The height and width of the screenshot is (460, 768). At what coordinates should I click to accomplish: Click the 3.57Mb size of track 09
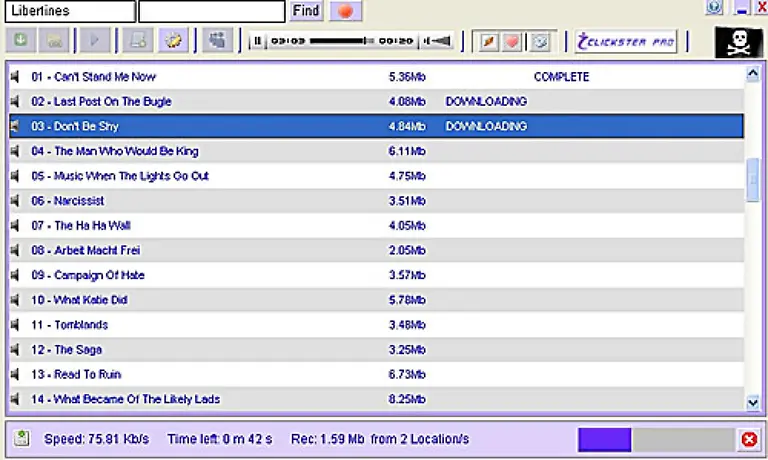tap(407, 275)
